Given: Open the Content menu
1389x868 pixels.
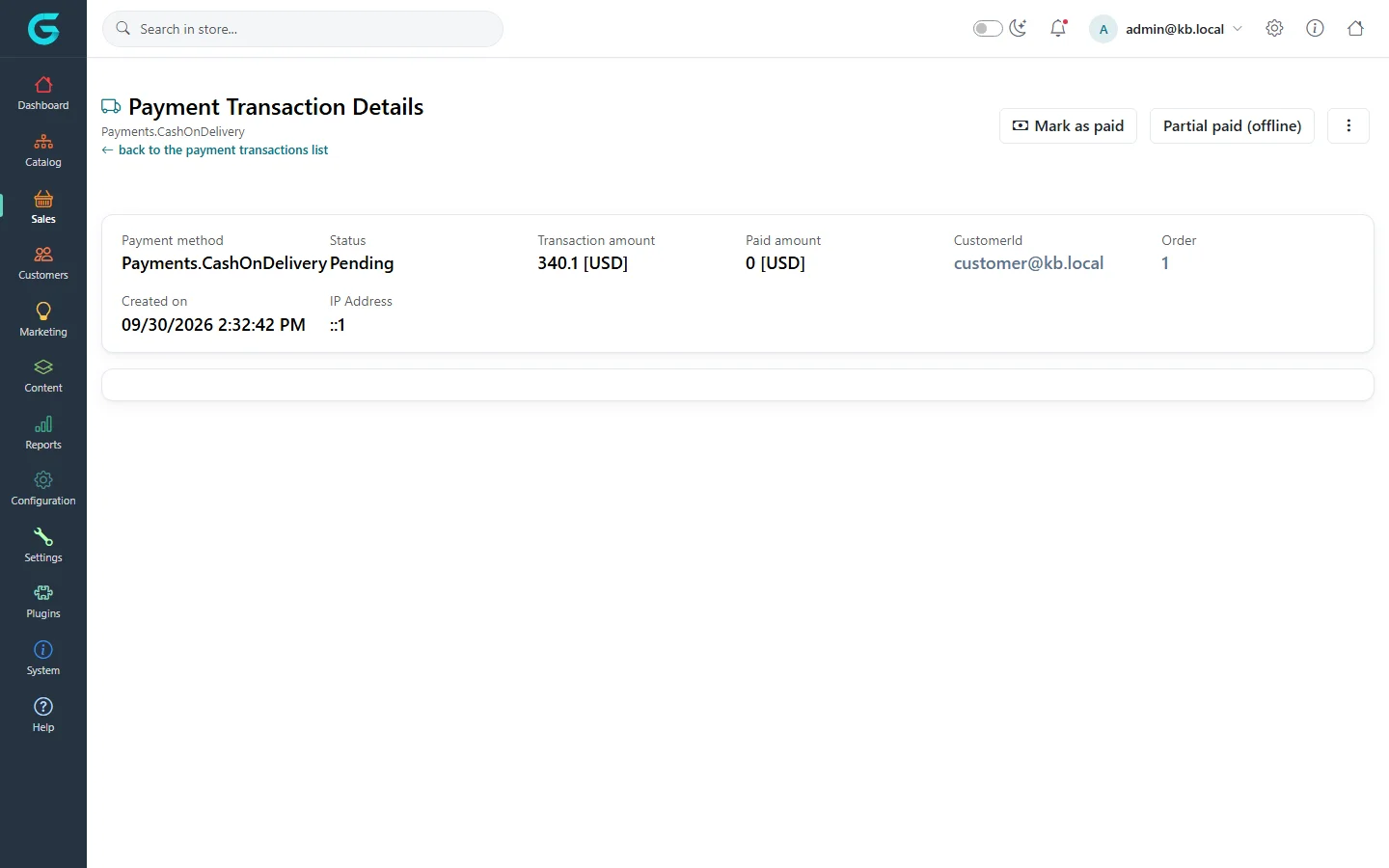Looking at the screenshot, I should tap(43, 376).
